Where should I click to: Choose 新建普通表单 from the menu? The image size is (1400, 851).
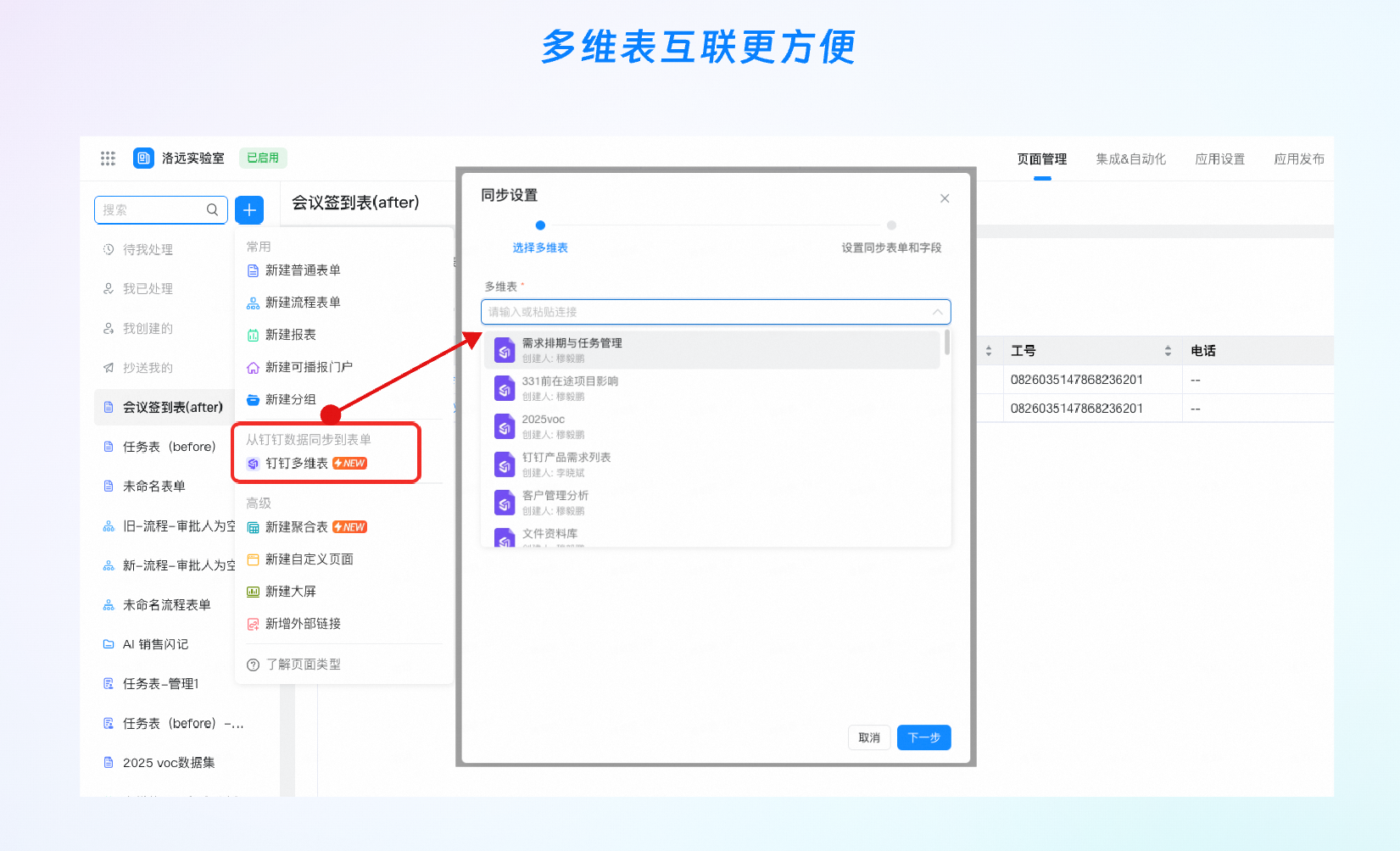tap(303, 270)
